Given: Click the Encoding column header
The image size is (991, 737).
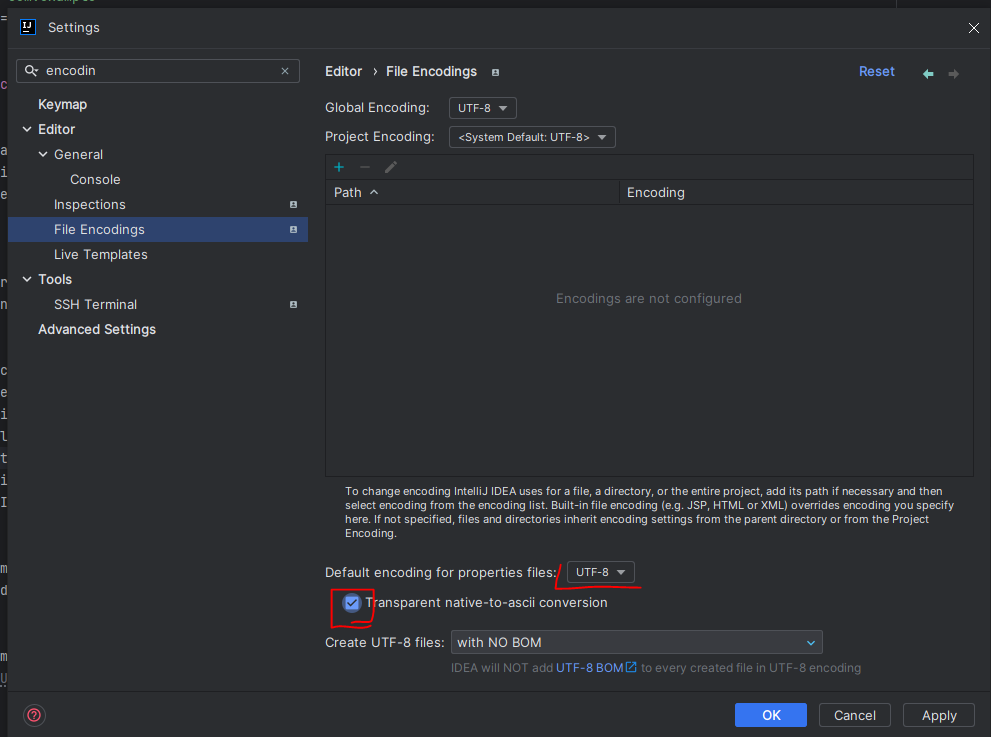Looking at the screenshot, I should tap(796, 192).
